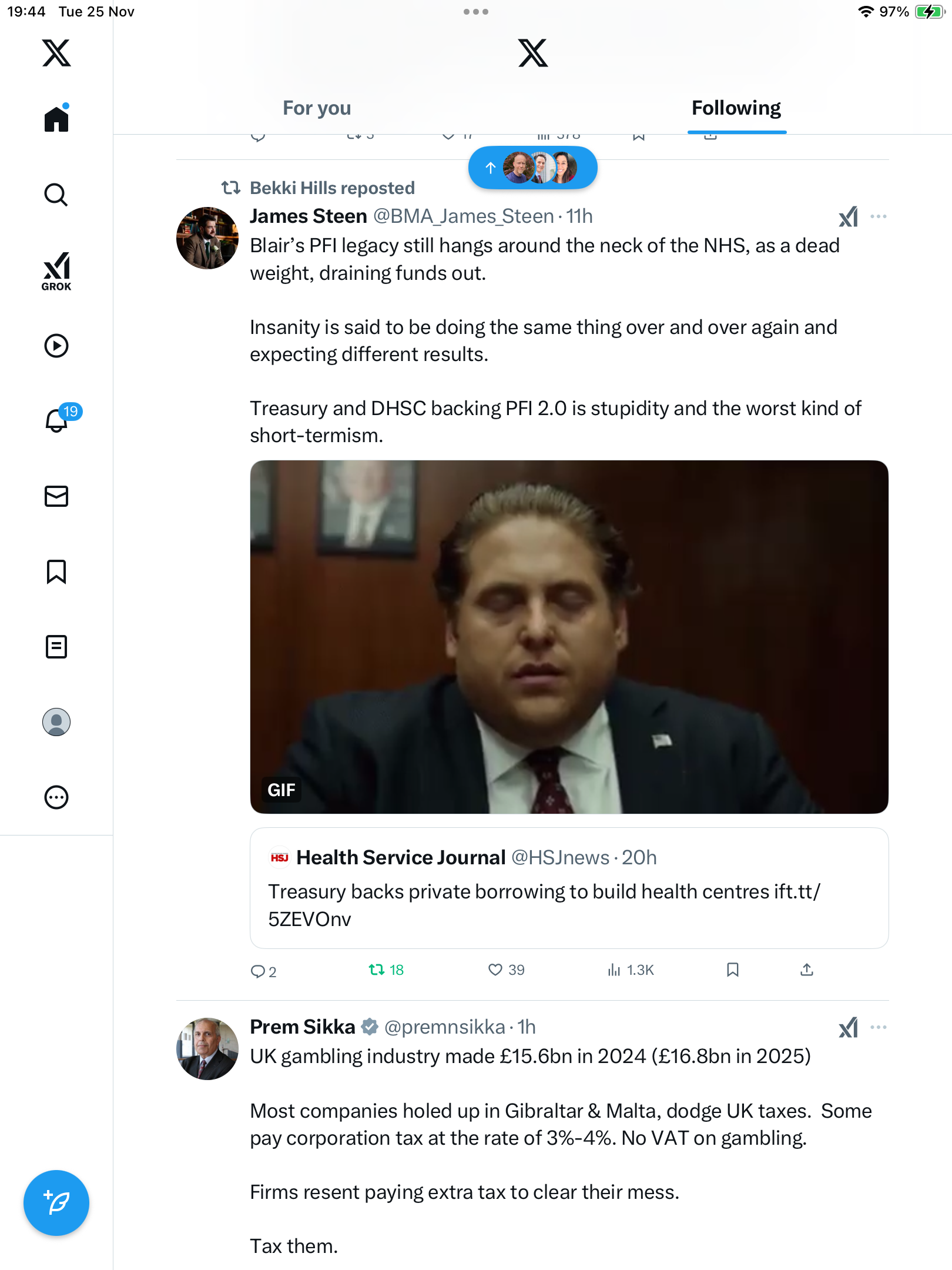The image size is (952, 1270).
Task: Open the Search page
Action: (x=56, y=195)
